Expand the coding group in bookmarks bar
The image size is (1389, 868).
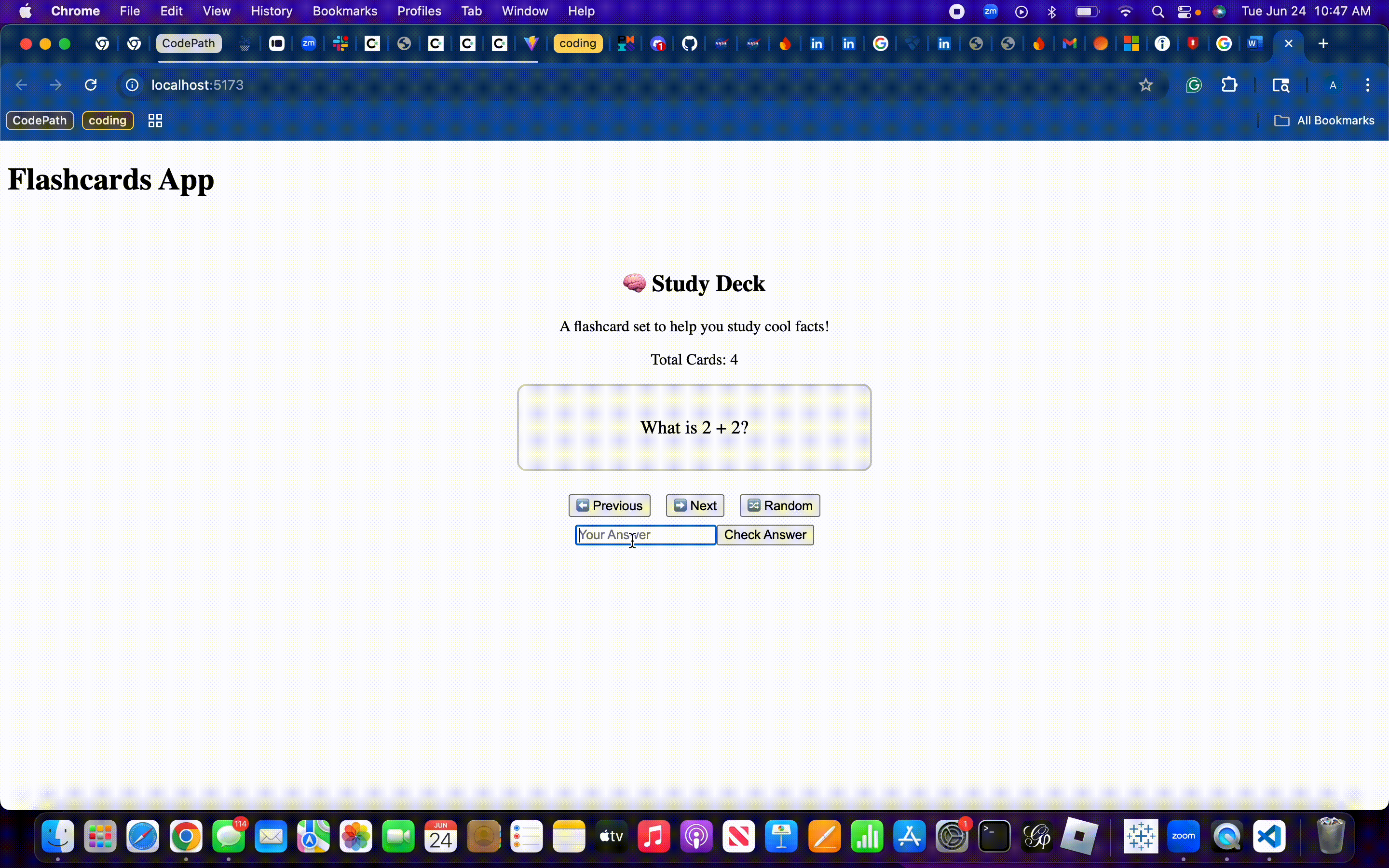click(x=108, y=120)
